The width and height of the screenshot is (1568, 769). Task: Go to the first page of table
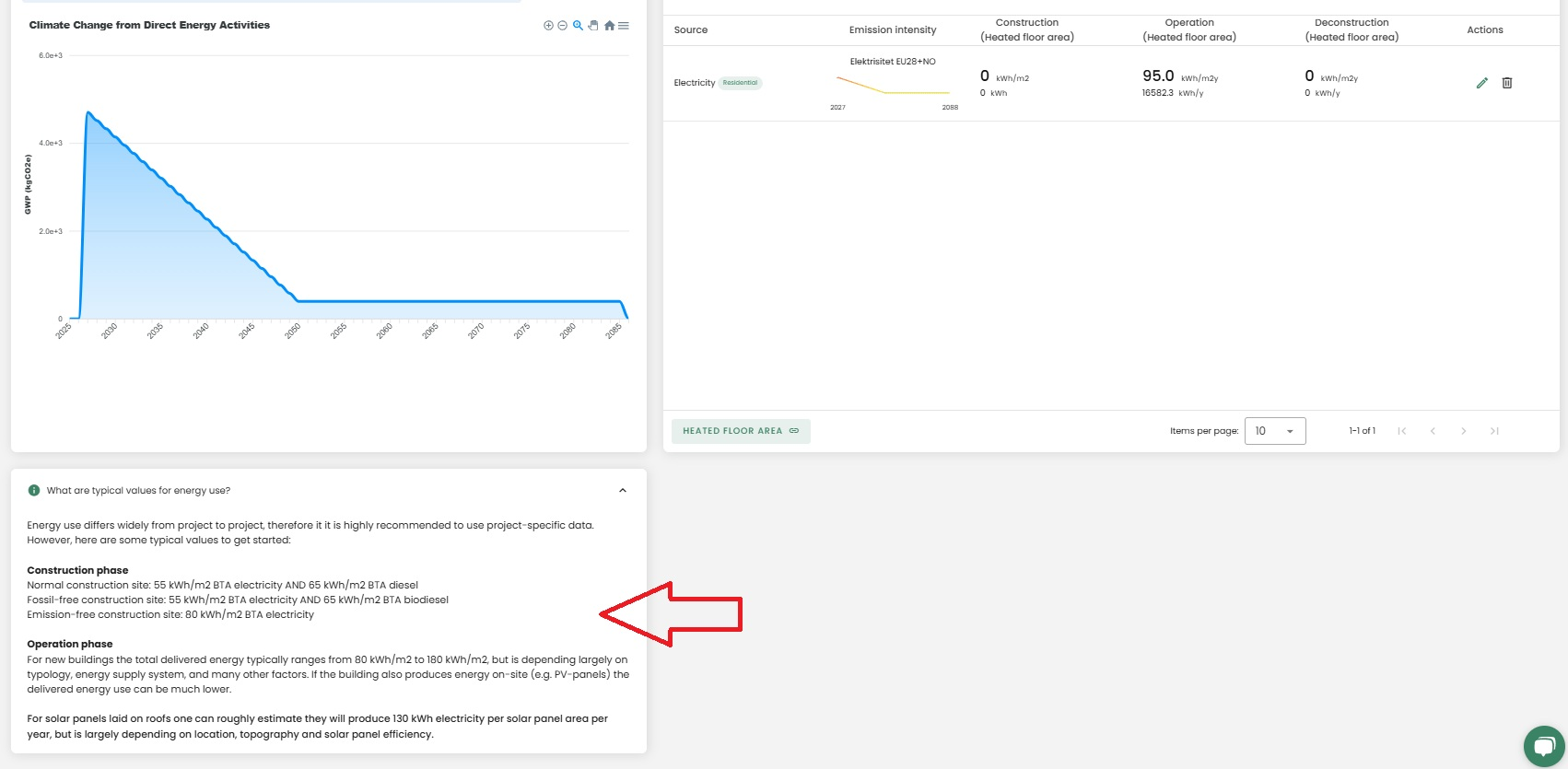coord(1401,431)
